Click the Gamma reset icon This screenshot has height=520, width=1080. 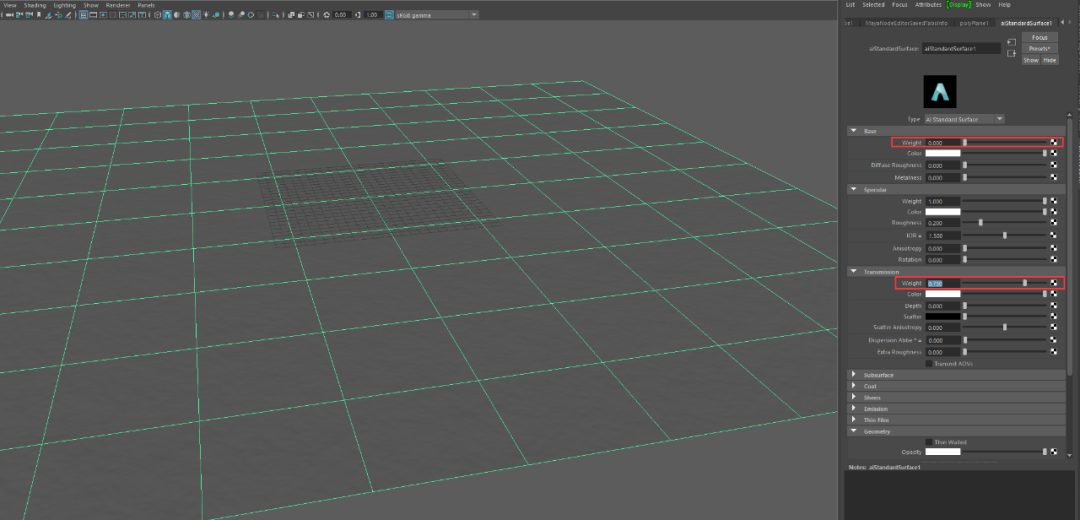[357, 14]
